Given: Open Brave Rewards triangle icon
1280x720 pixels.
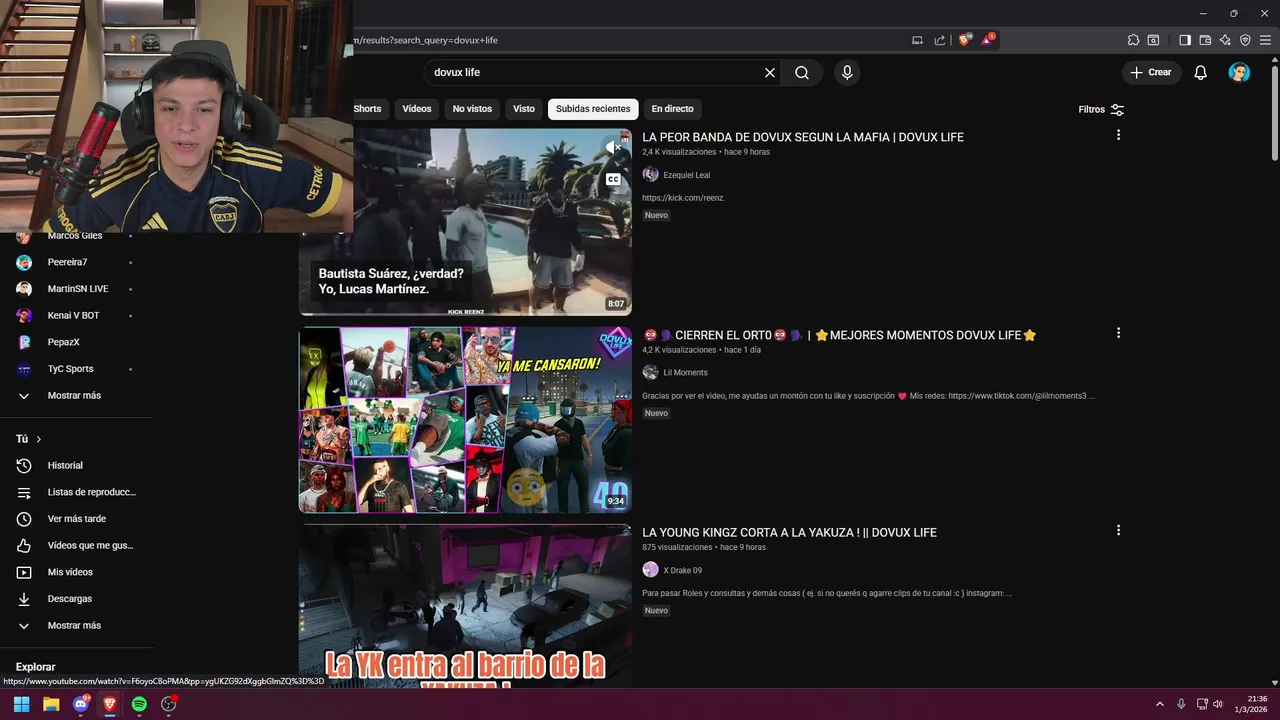Looking at the screenshot, I should (x=987, y=40).
